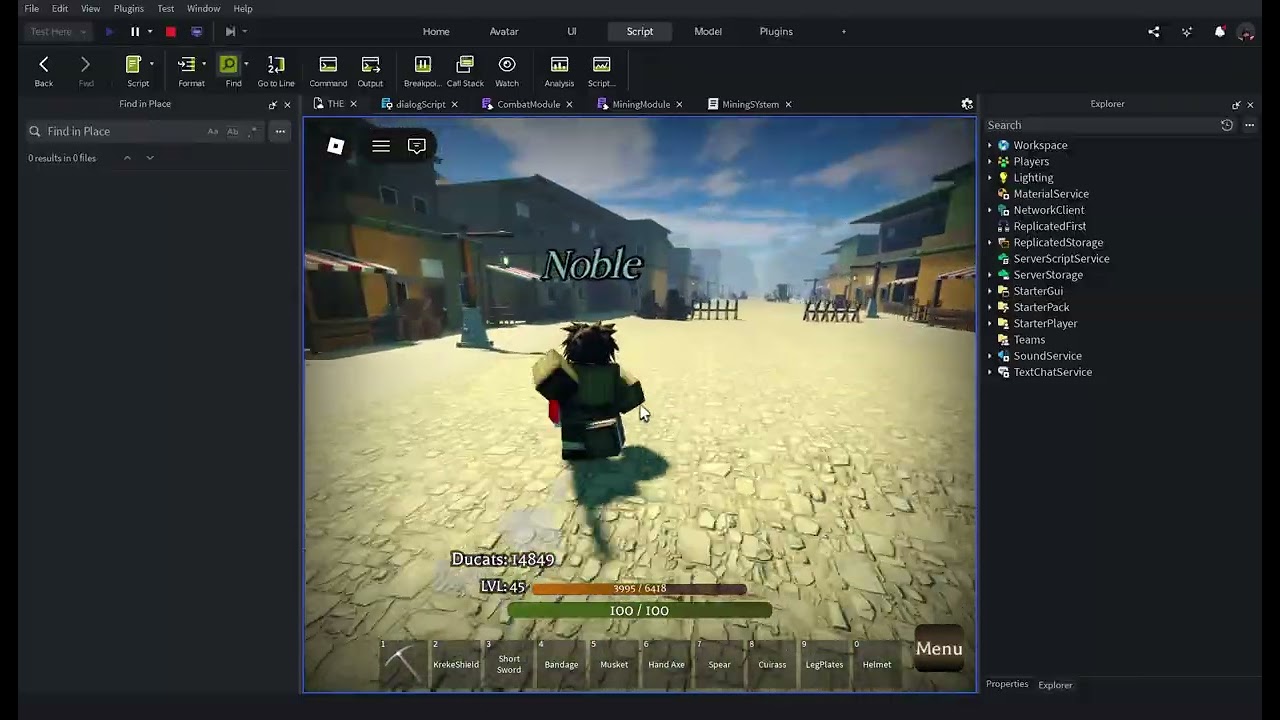
Task: Go to previous find result arrow
Action: [x=127, y=158]
